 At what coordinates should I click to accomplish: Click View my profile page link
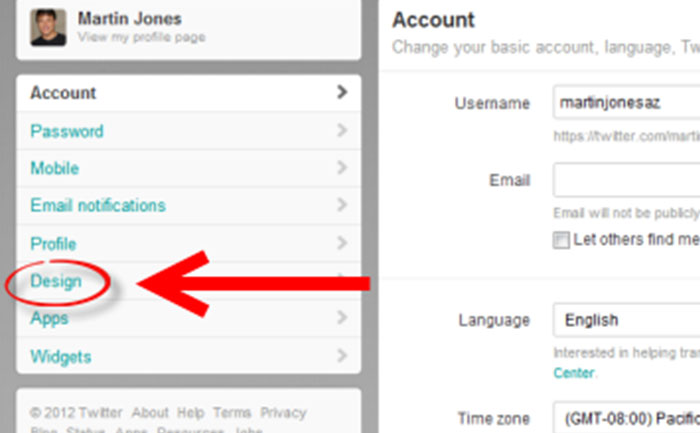click(x=142, y=37)
